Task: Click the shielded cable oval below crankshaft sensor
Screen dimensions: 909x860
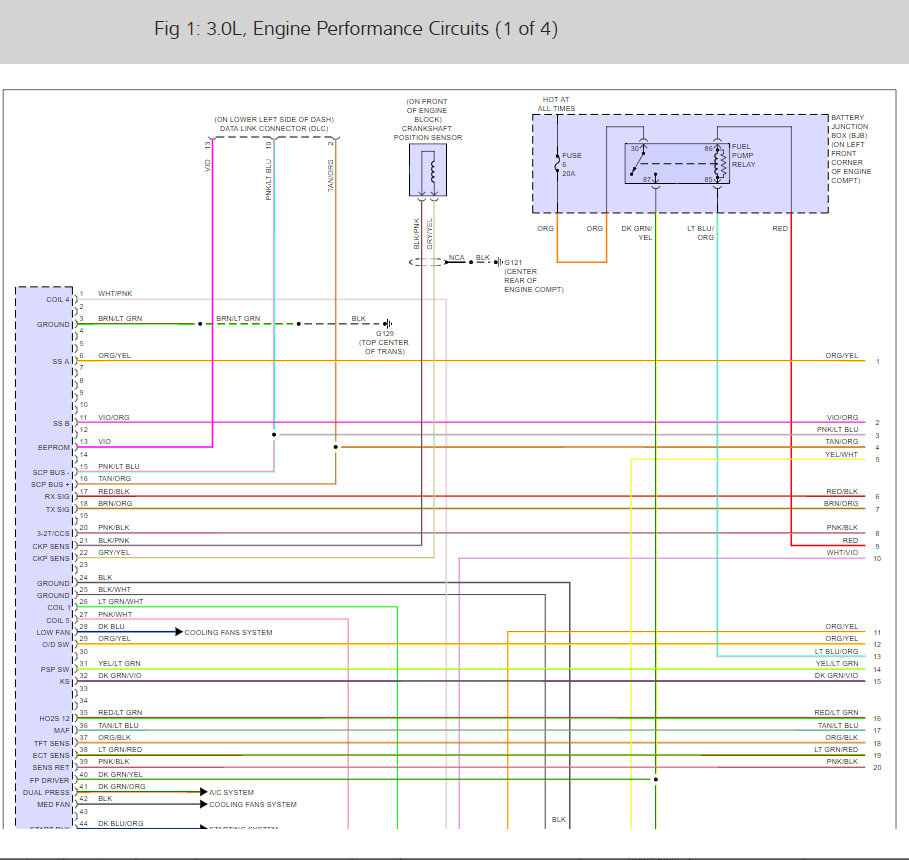Action: pos(427,263)
